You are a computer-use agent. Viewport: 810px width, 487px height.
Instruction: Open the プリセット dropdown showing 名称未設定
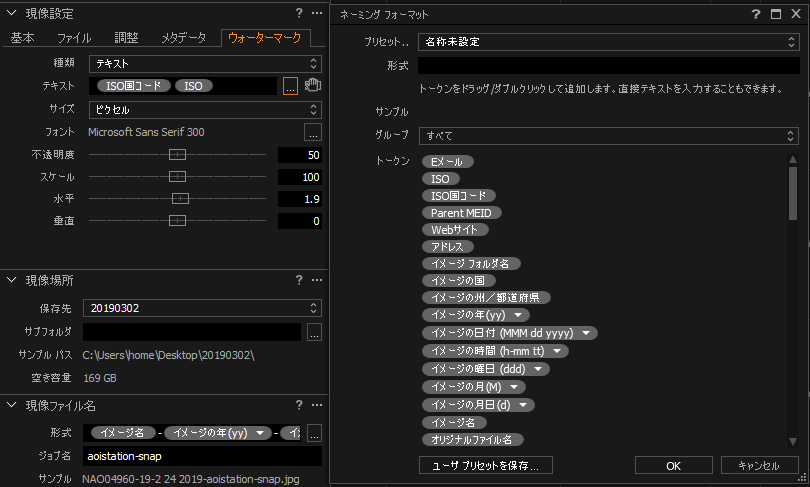(x=609, y=42)
